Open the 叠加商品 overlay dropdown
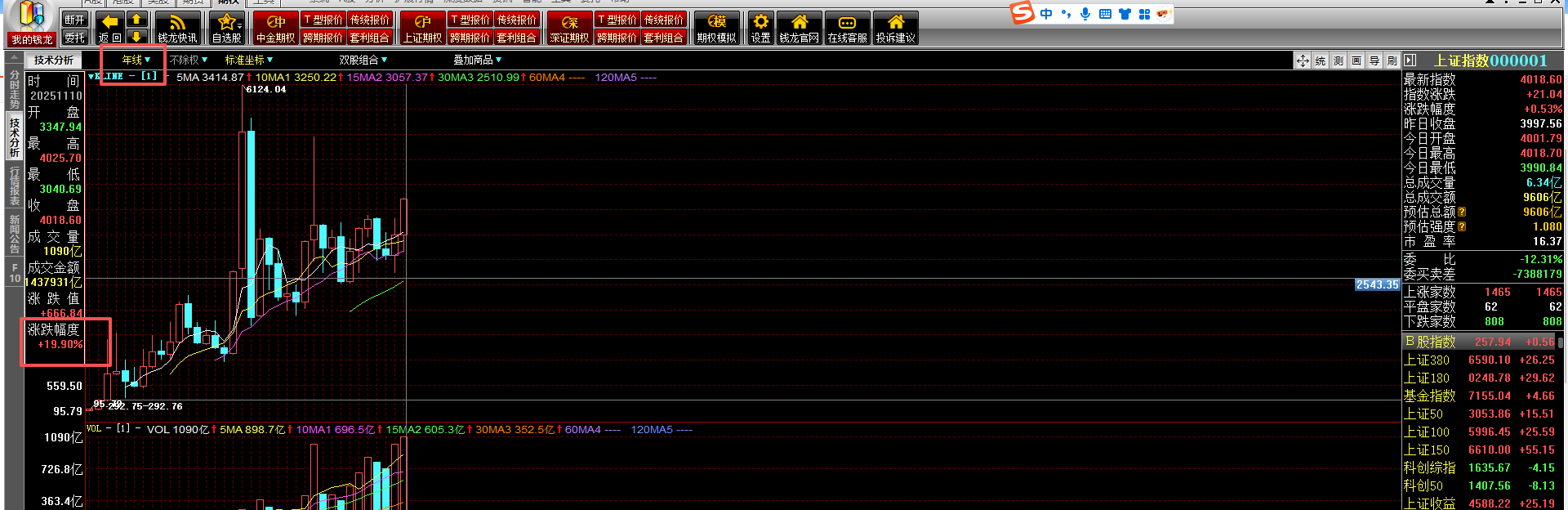 click(x=478, y=60)
